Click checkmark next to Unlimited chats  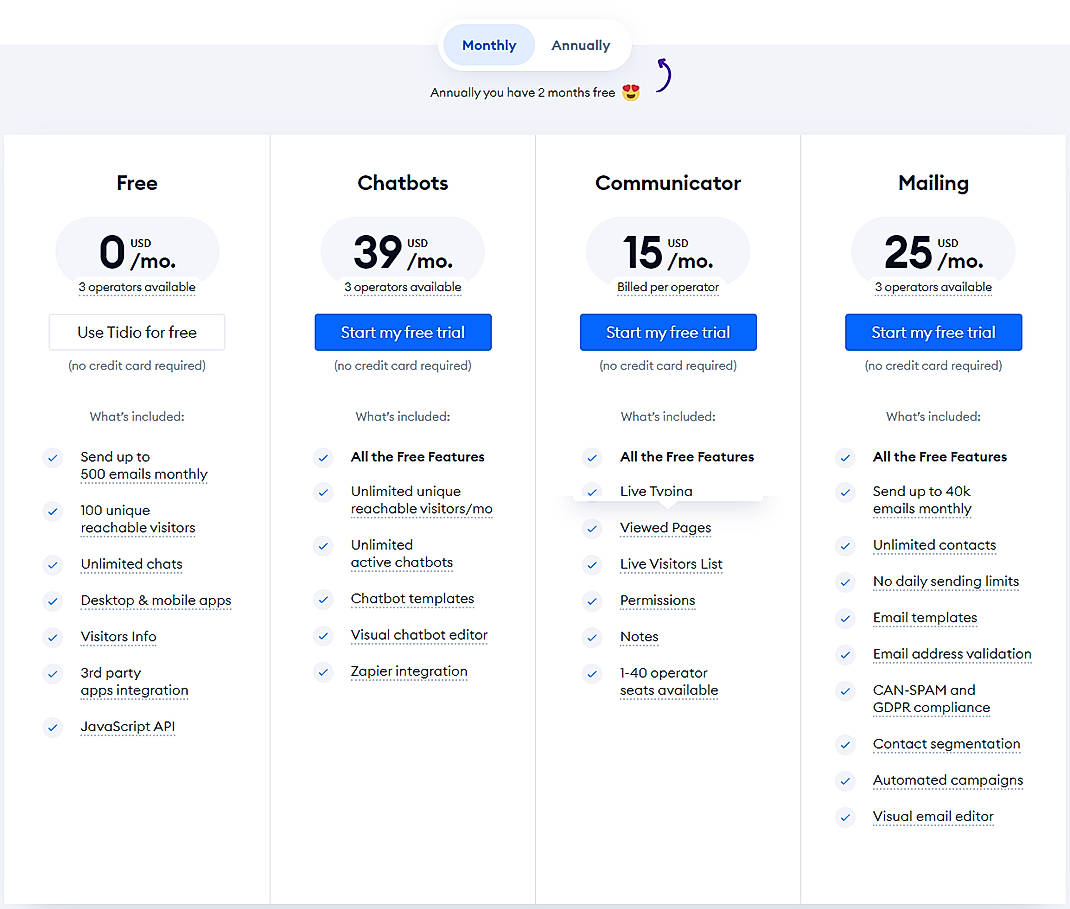click(x=53, y=565)
